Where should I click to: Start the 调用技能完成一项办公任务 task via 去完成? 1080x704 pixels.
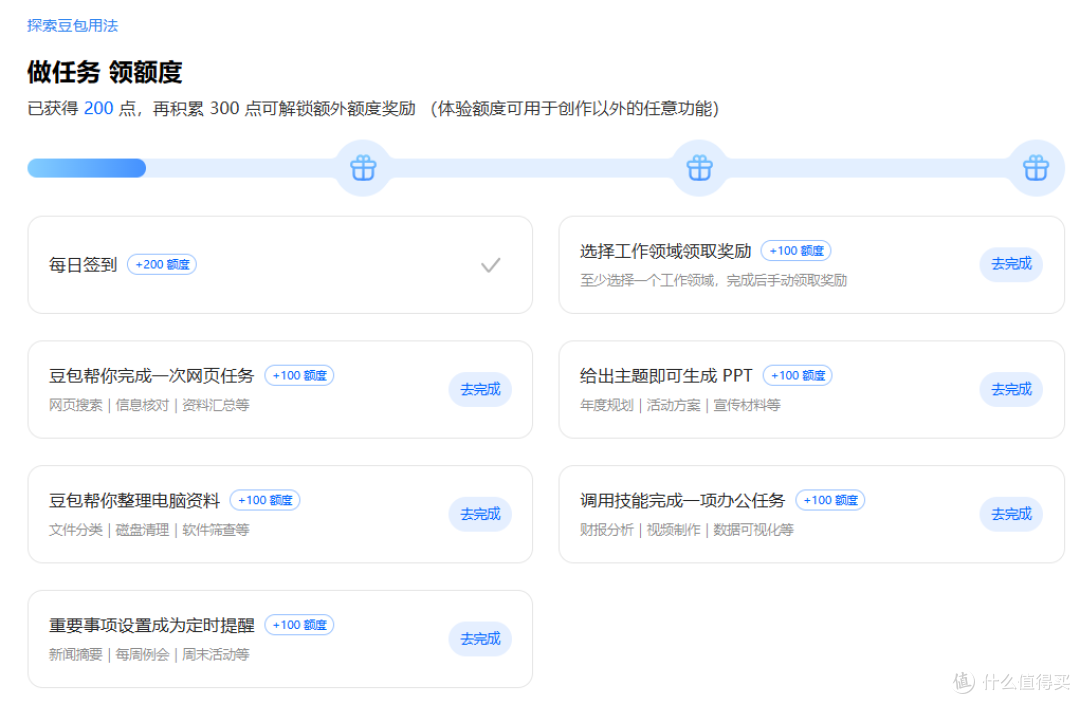coord(1011,514)
